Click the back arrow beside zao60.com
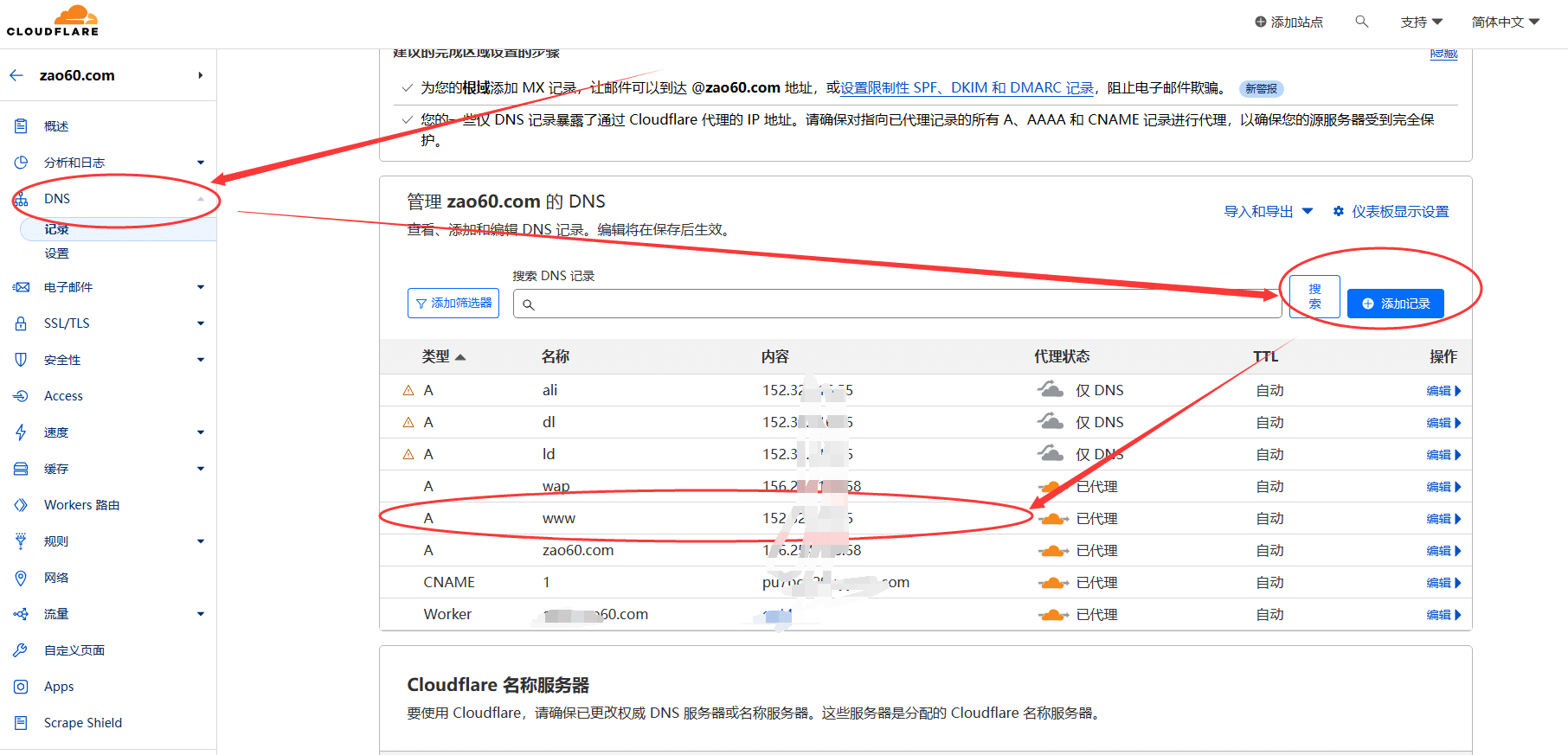Screen dimensions: 1568x755 pyautogui.click(x=16, y=75)
